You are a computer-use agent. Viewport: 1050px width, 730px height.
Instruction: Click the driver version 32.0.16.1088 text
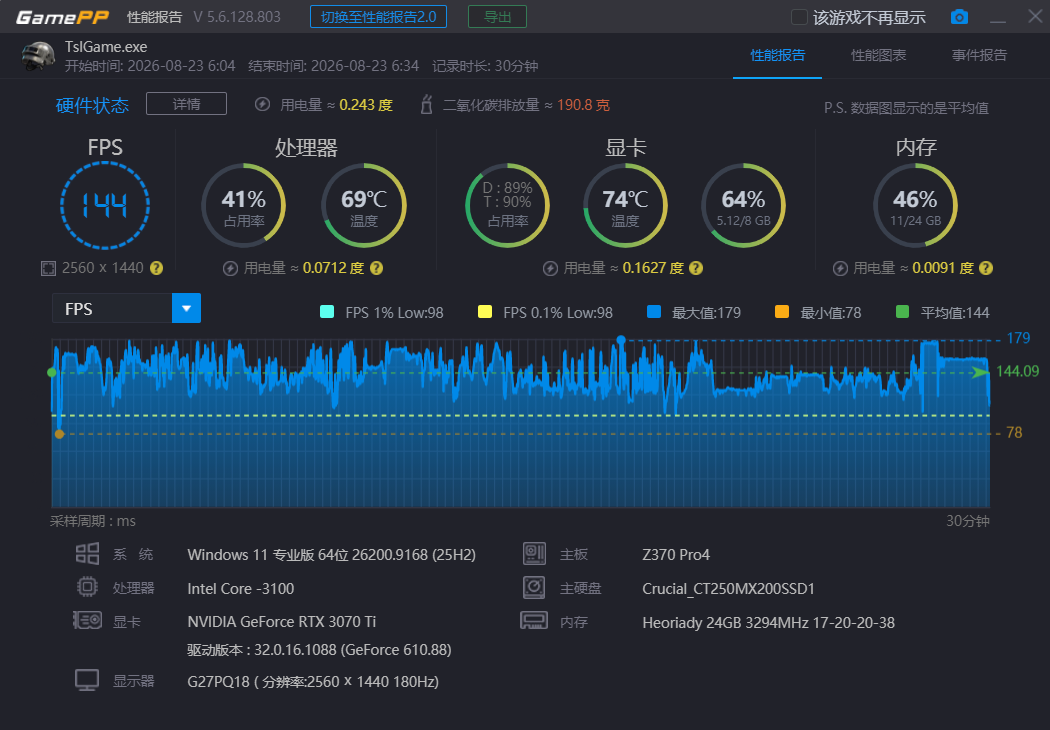click(x=319, y=650)
